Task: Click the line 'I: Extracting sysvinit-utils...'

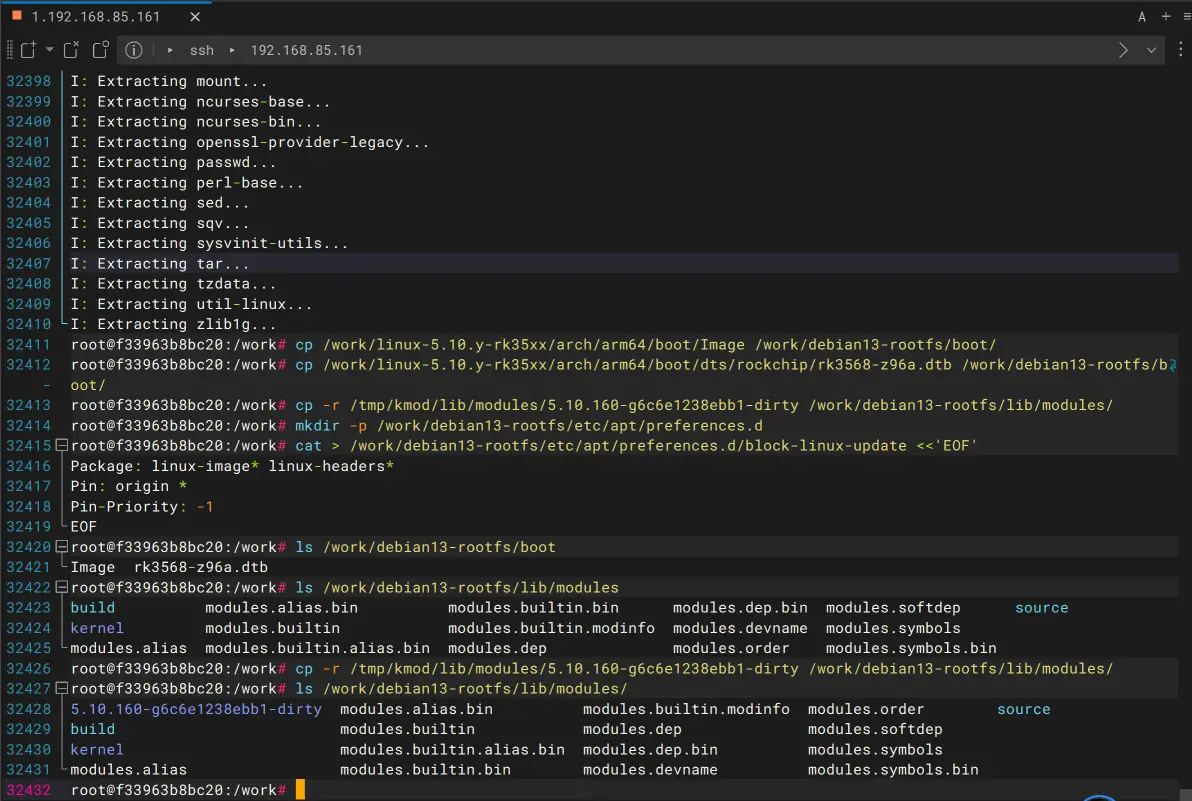Action: 209,243
